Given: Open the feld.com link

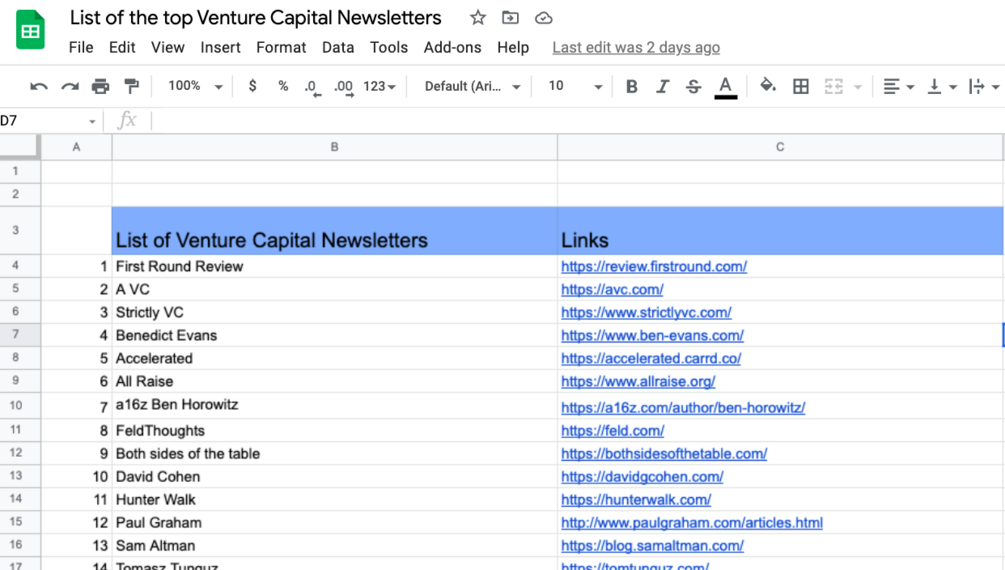Looking at the screenshot, I should 613,432.
